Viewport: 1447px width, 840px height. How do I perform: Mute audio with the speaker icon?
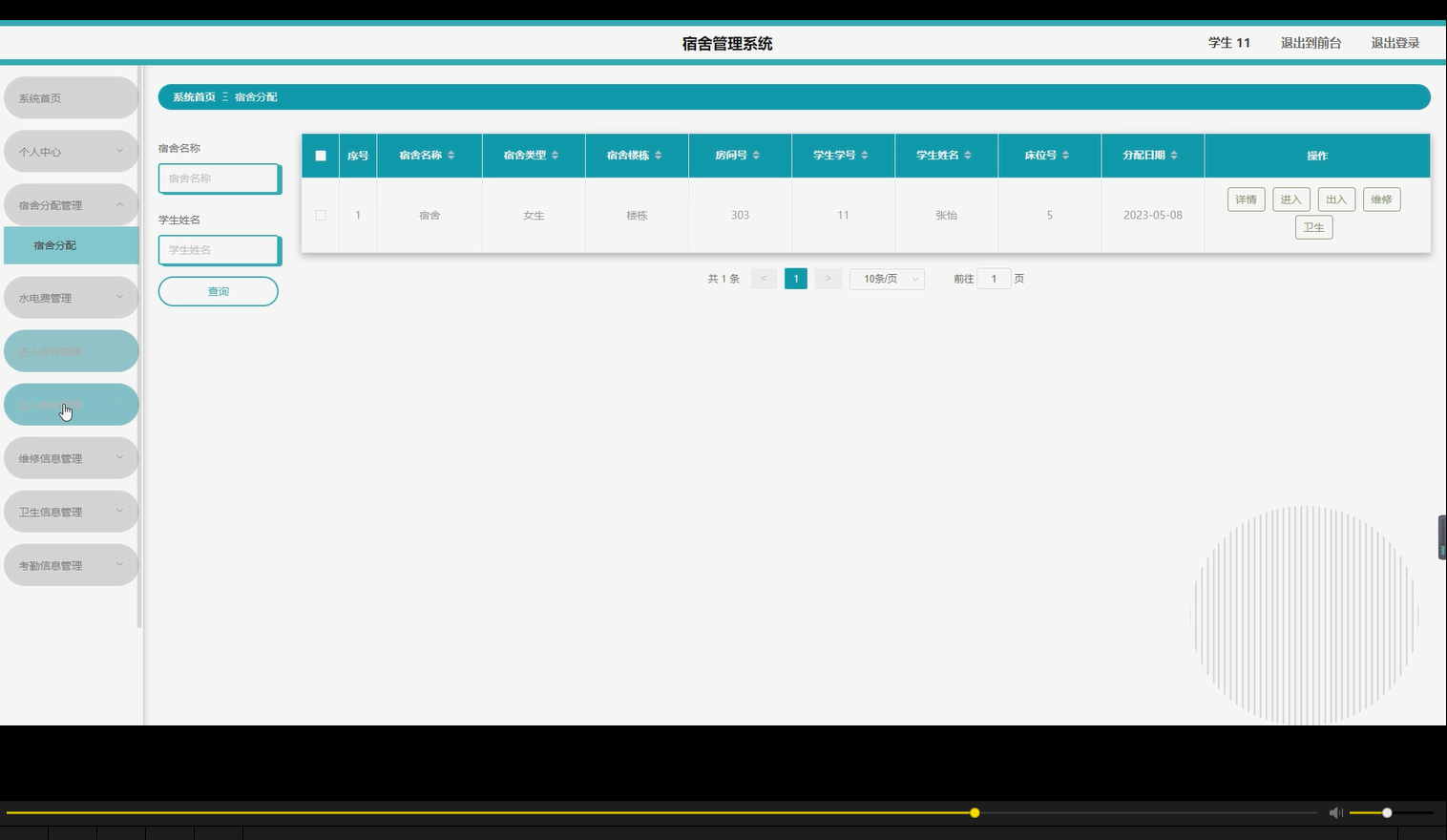pyautogui.click(x=1335, y=812)
